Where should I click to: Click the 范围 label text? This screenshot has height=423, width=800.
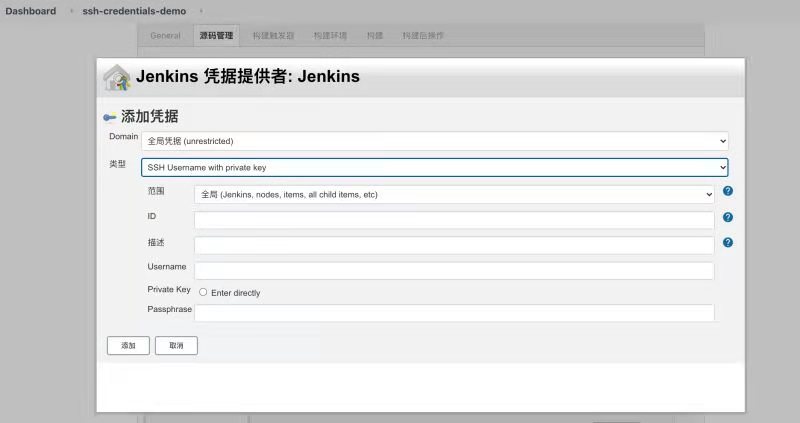click(x=156, y=191)
